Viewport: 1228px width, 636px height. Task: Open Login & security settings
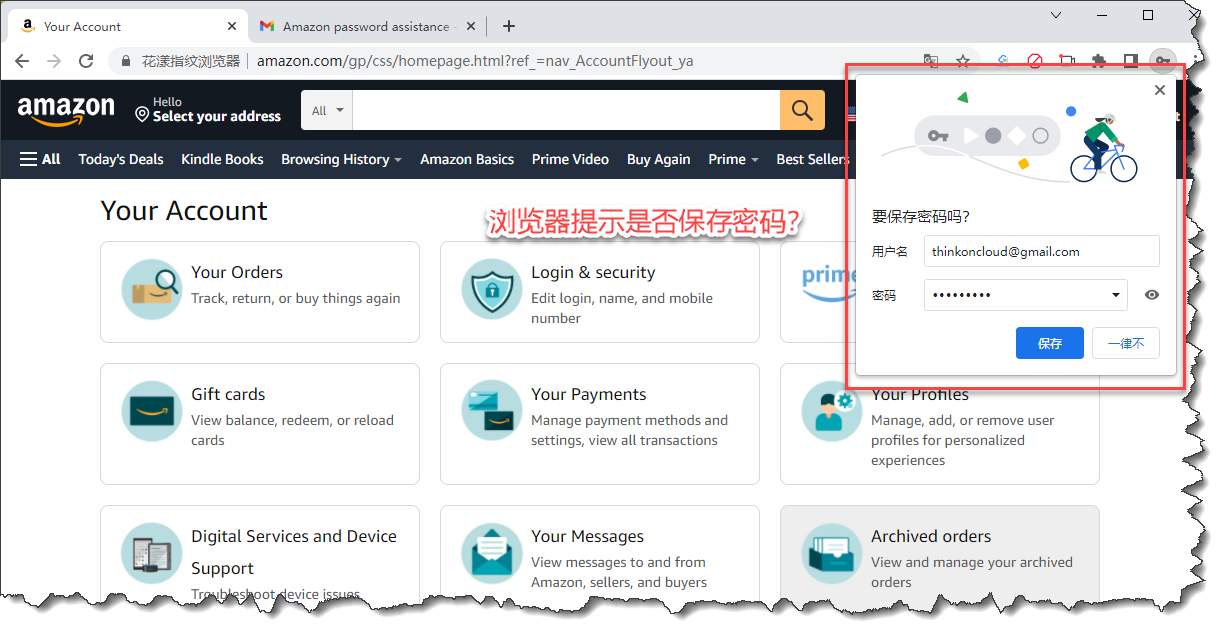tap(600, 292)
